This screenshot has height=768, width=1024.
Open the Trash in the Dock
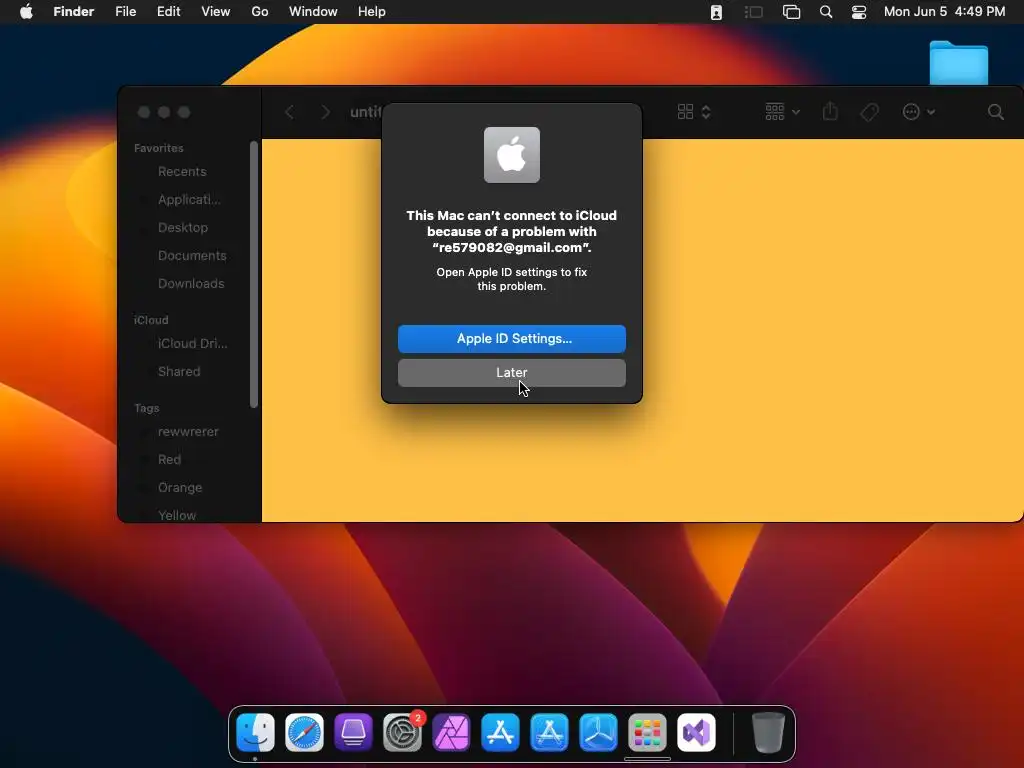pos(768,732)
